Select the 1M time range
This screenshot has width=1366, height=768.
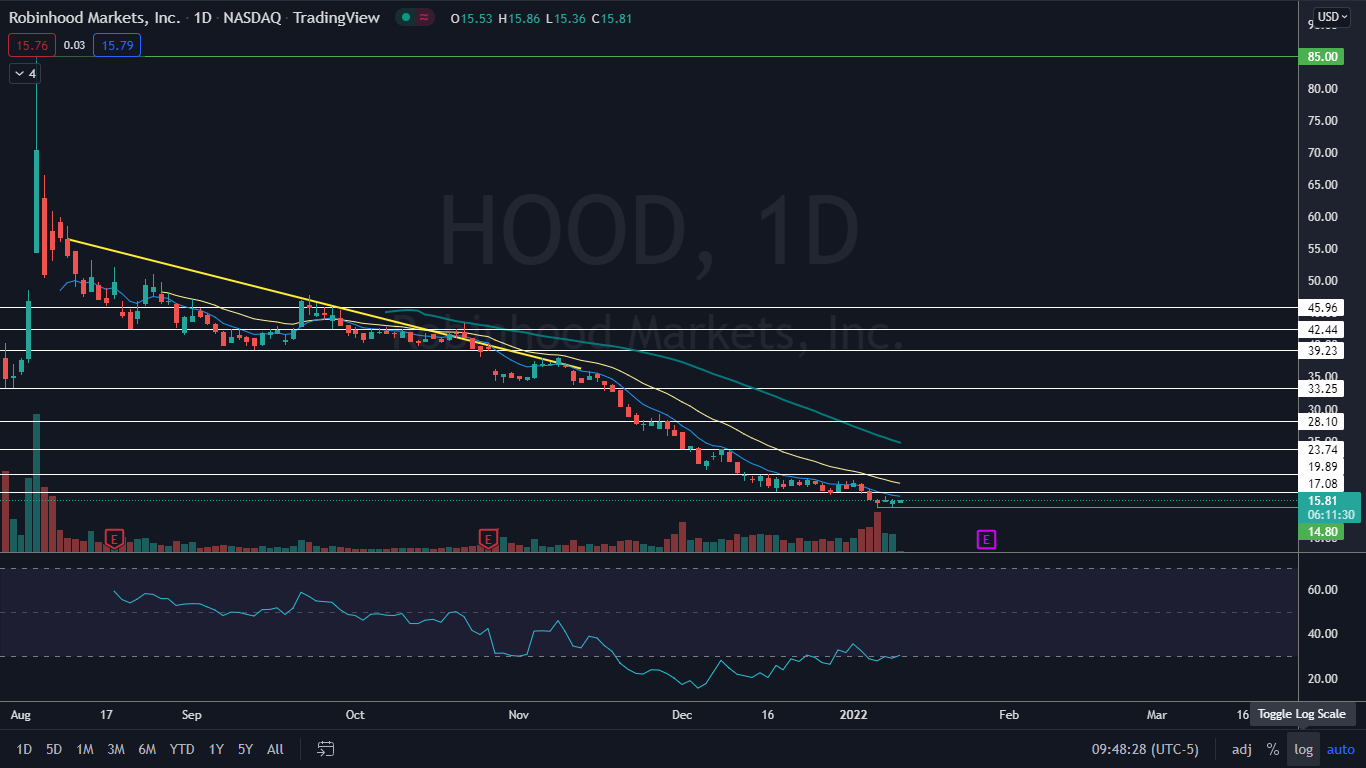pos(85,749)
